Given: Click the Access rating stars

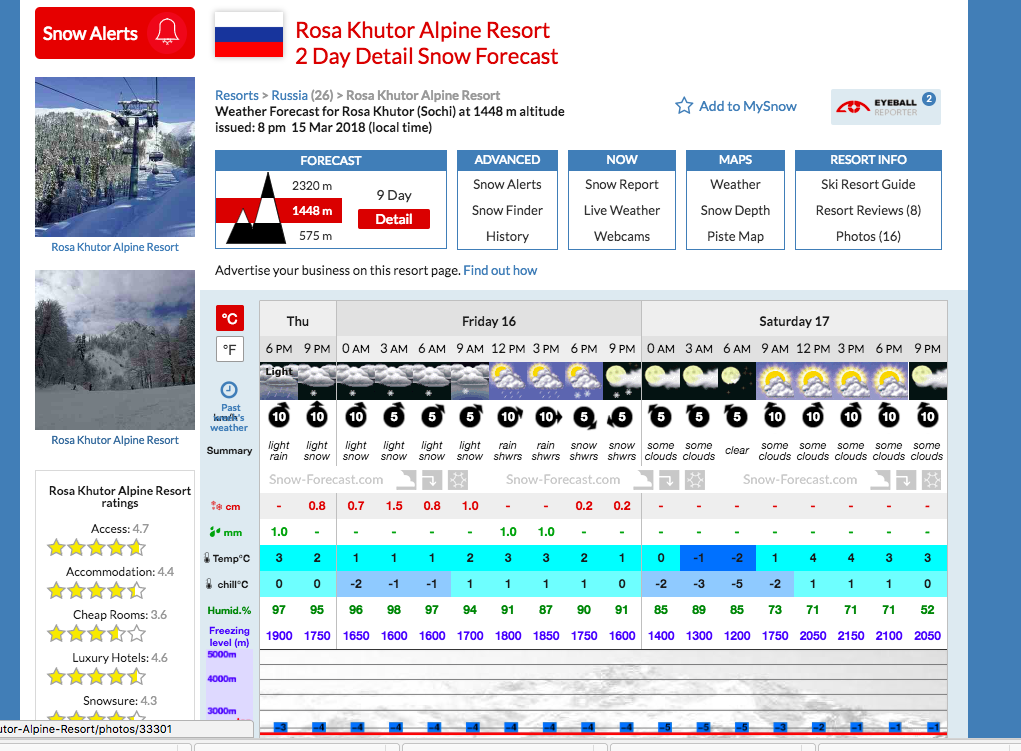Looking at the screenshot, I should pyautogui.click(x=96, y=548).
